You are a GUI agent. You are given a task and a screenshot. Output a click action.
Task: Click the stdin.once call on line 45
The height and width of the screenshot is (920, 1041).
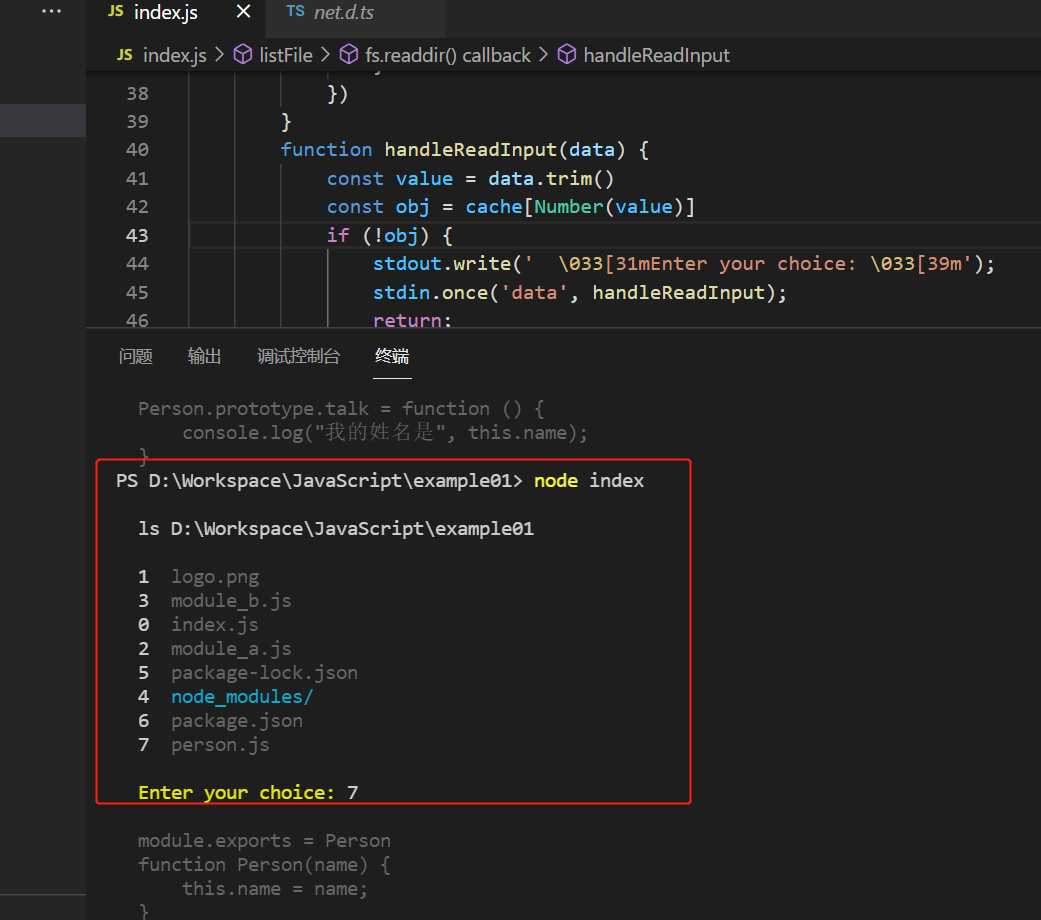click(580, 293)
